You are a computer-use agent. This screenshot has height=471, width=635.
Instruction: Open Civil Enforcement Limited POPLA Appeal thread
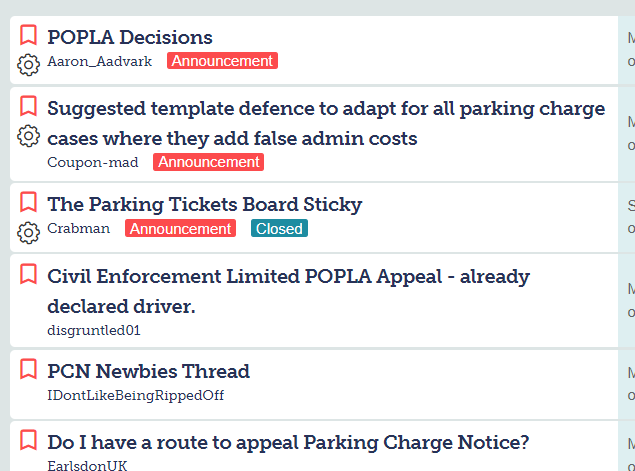pos(288,292)
